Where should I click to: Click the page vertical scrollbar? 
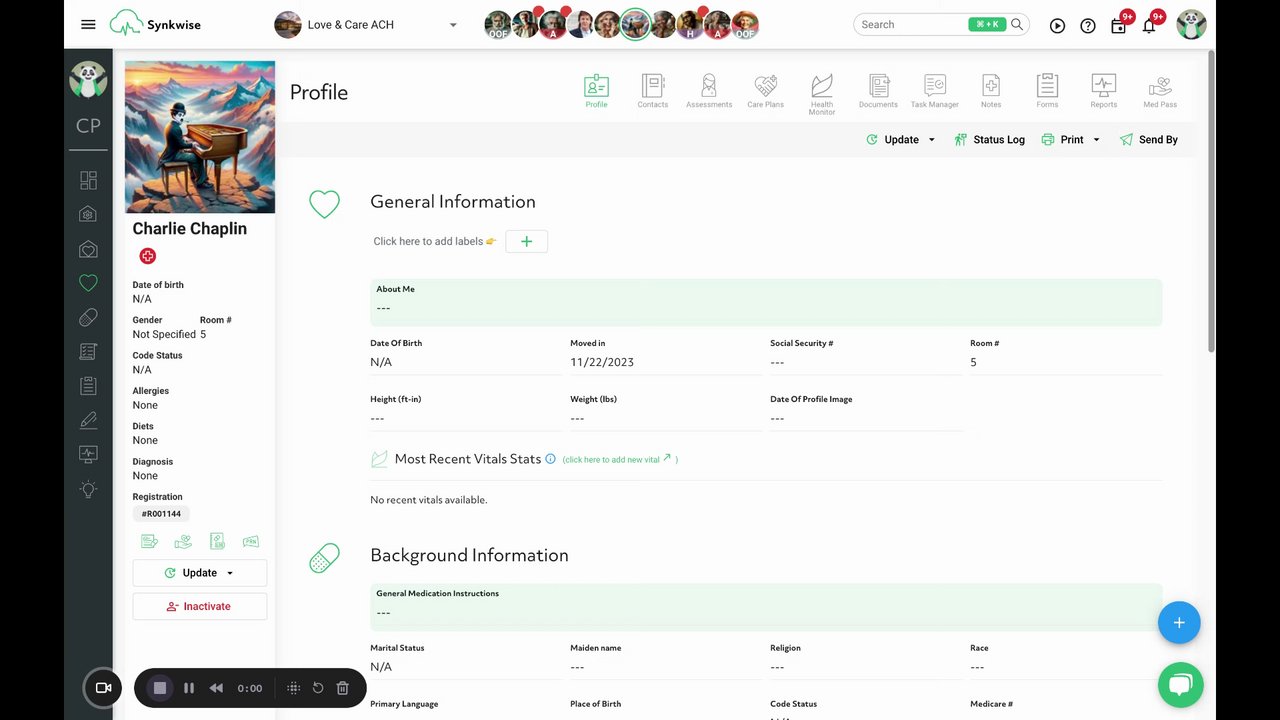[1211, 200]
